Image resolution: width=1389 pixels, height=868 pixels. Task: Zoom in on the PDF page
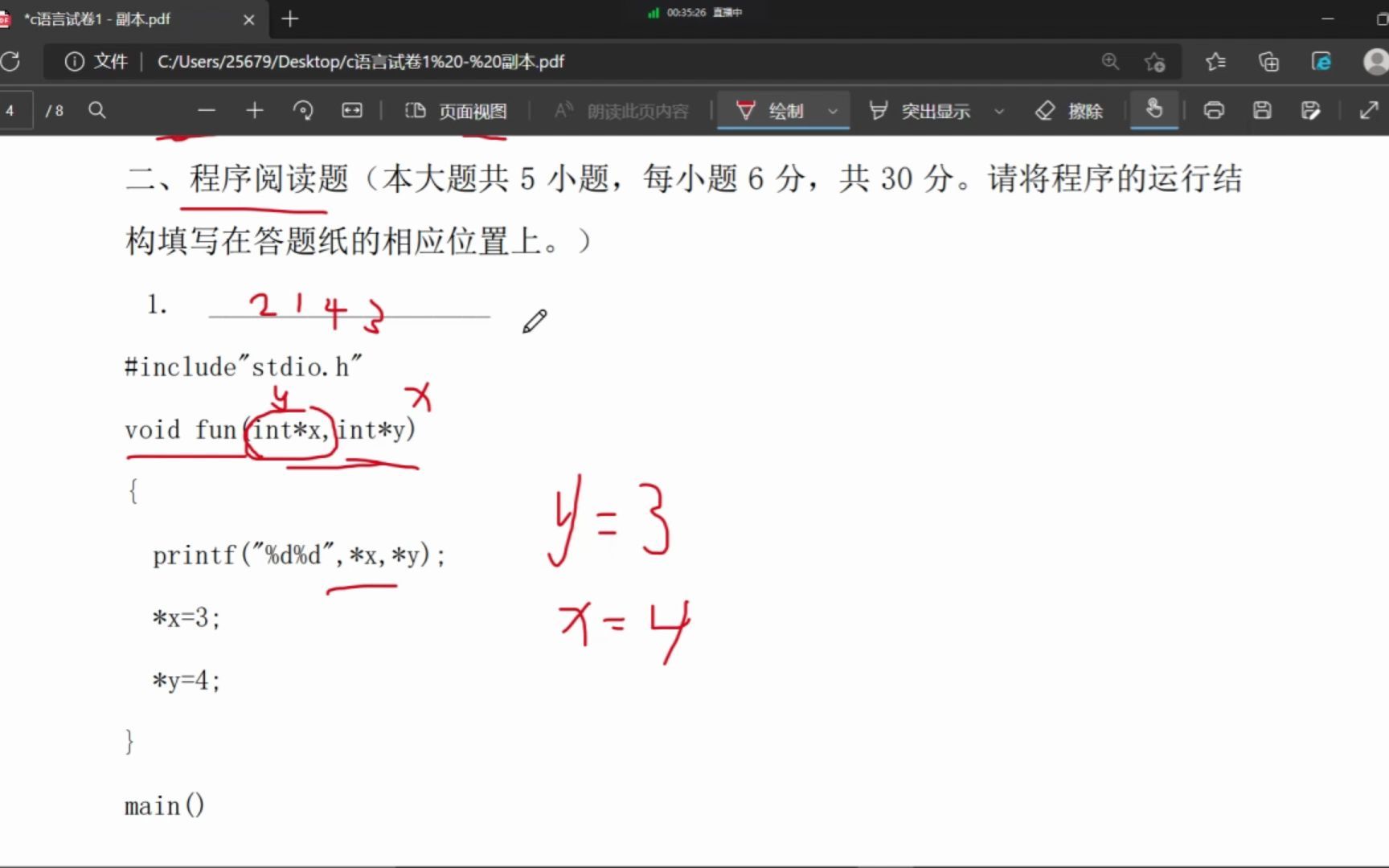254,110
